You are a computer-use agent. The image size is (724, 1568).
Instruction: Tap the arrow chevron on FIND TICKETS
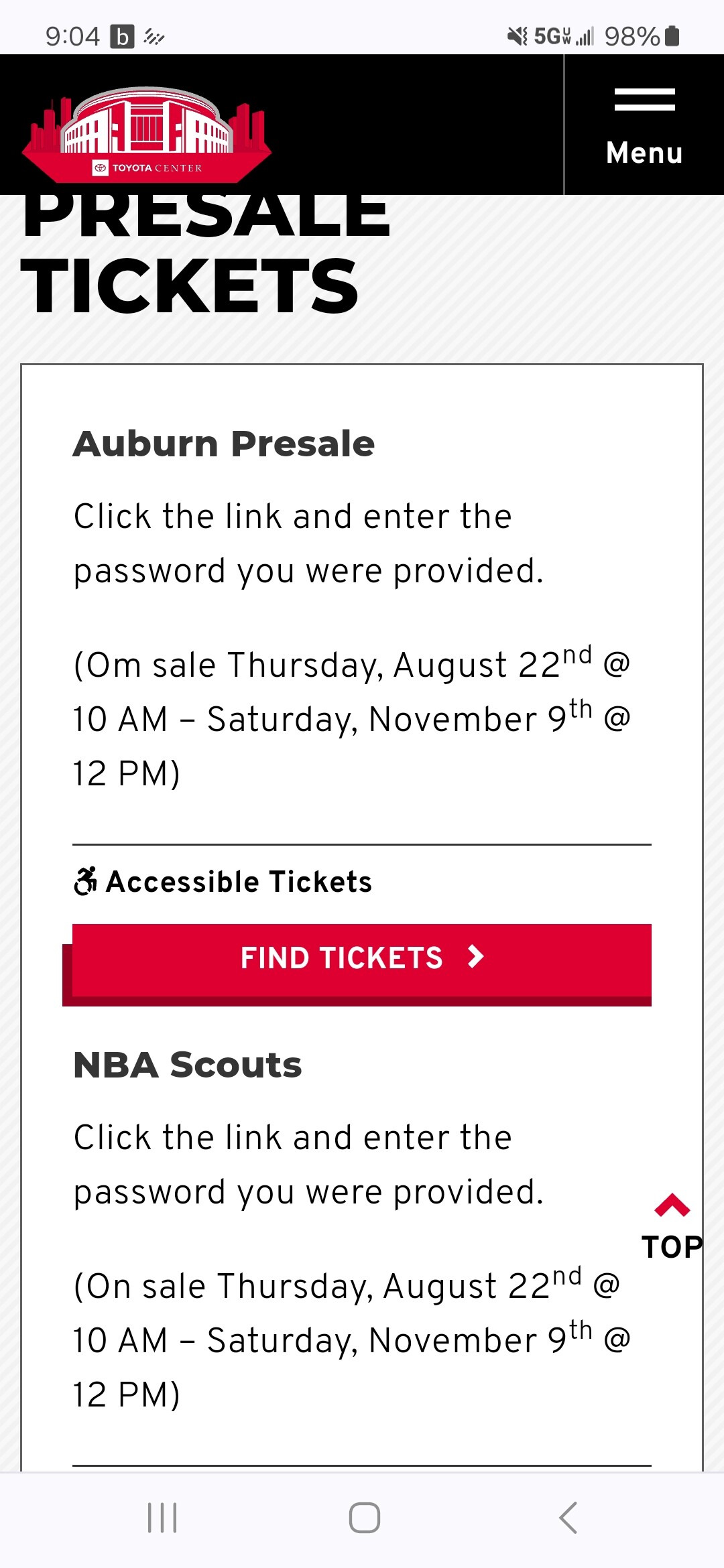coord(475,956)
